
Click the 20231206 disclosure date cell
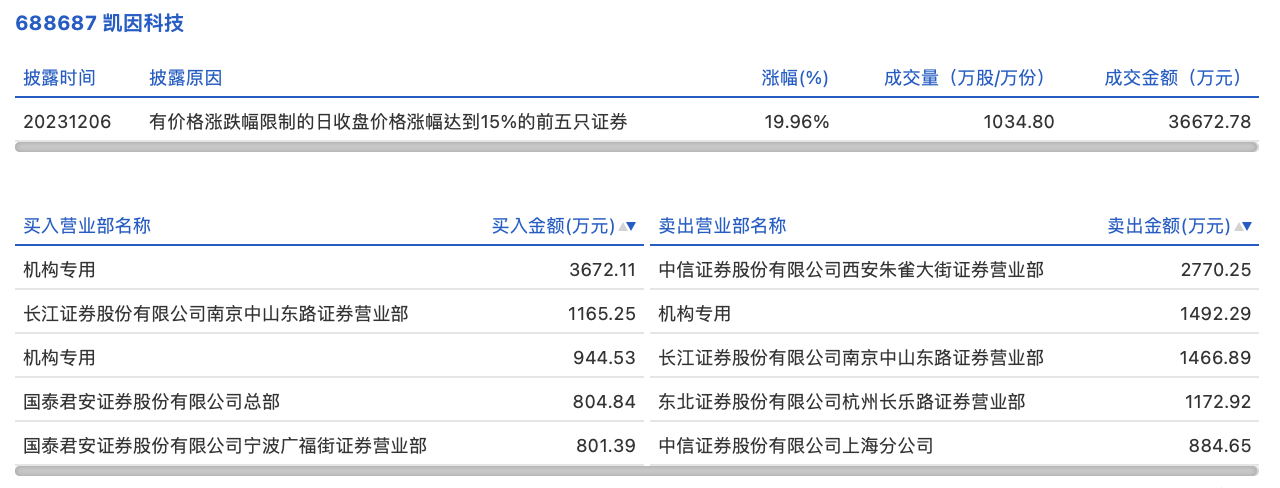(67, 122)
